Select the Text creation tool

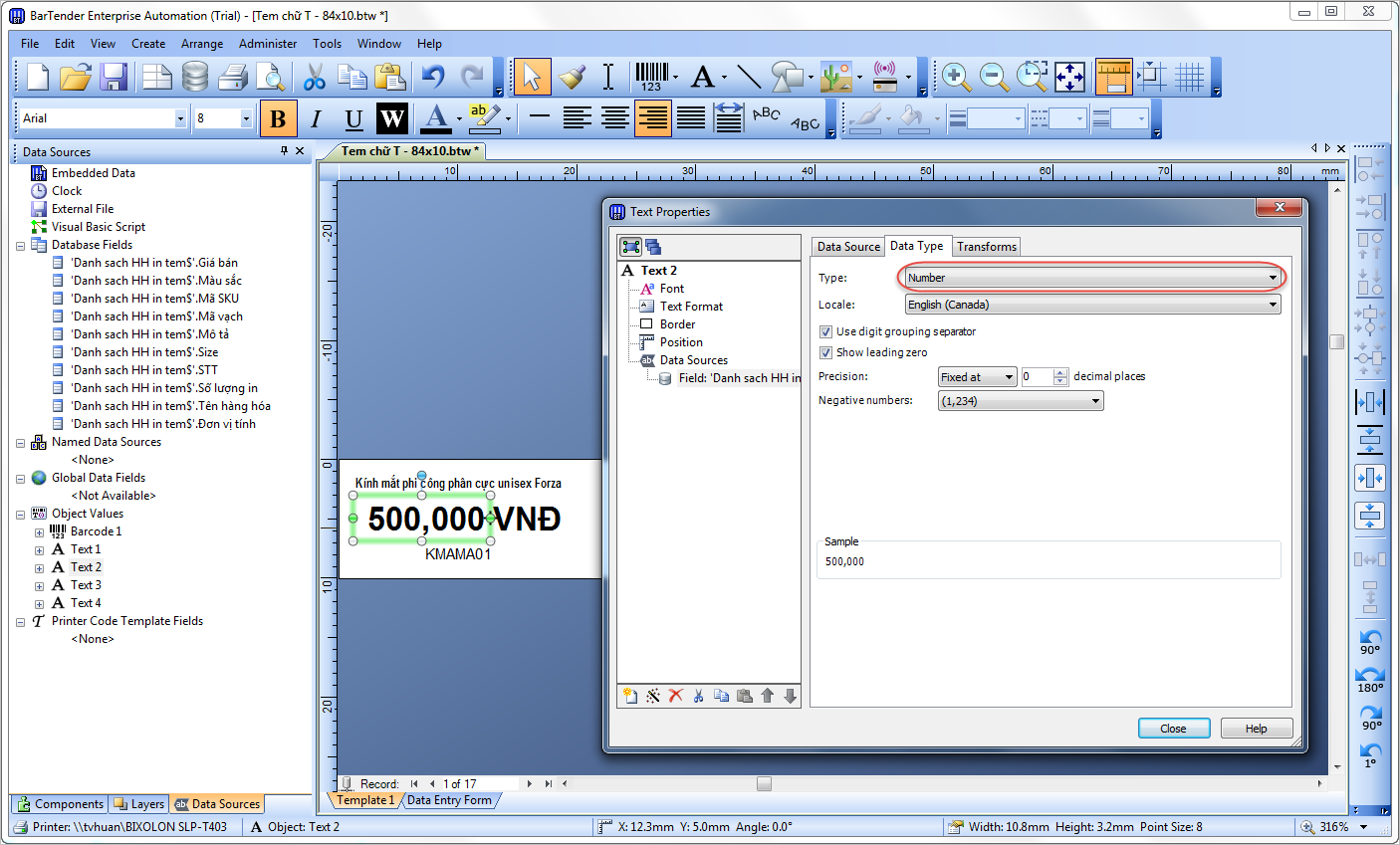703,77
